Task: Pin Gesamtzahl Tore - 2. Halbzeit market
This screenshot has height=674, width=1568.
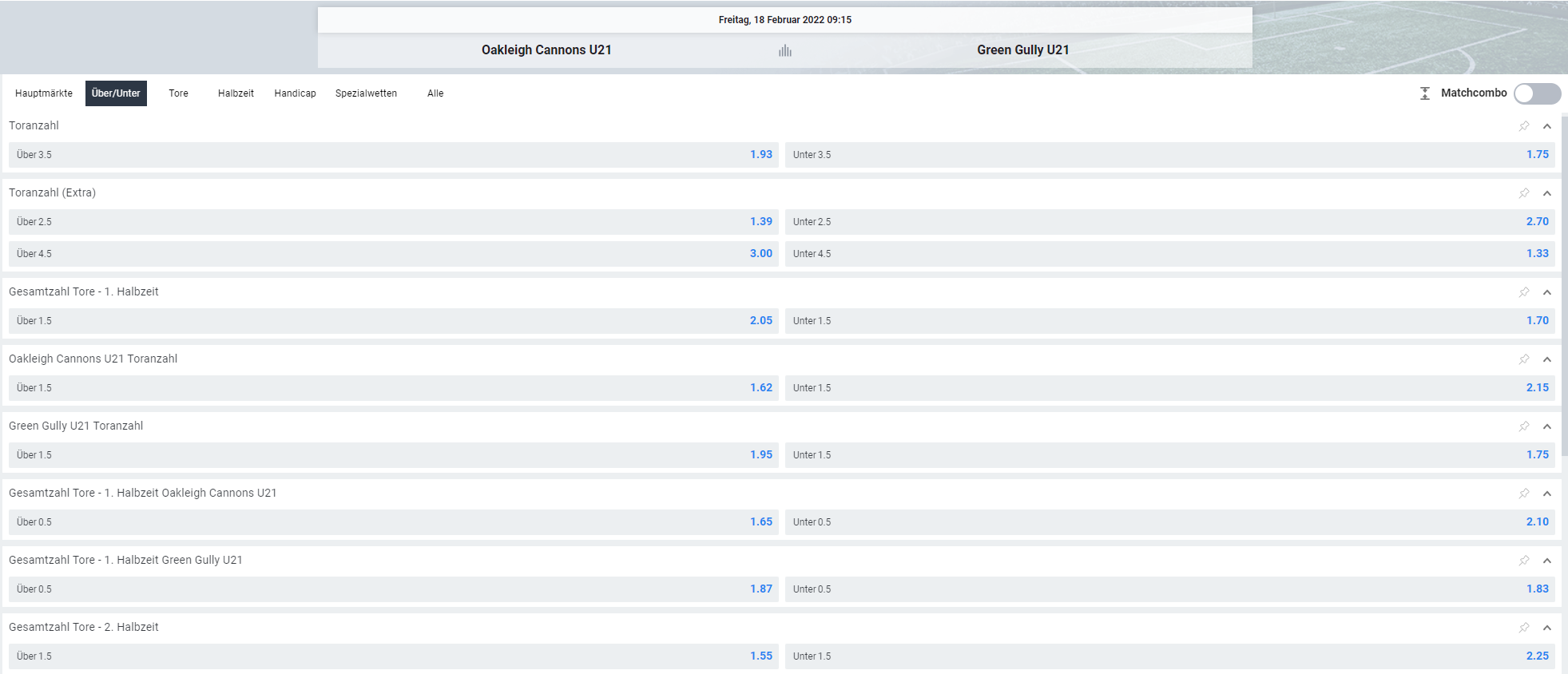Action: coord(1524,628)
